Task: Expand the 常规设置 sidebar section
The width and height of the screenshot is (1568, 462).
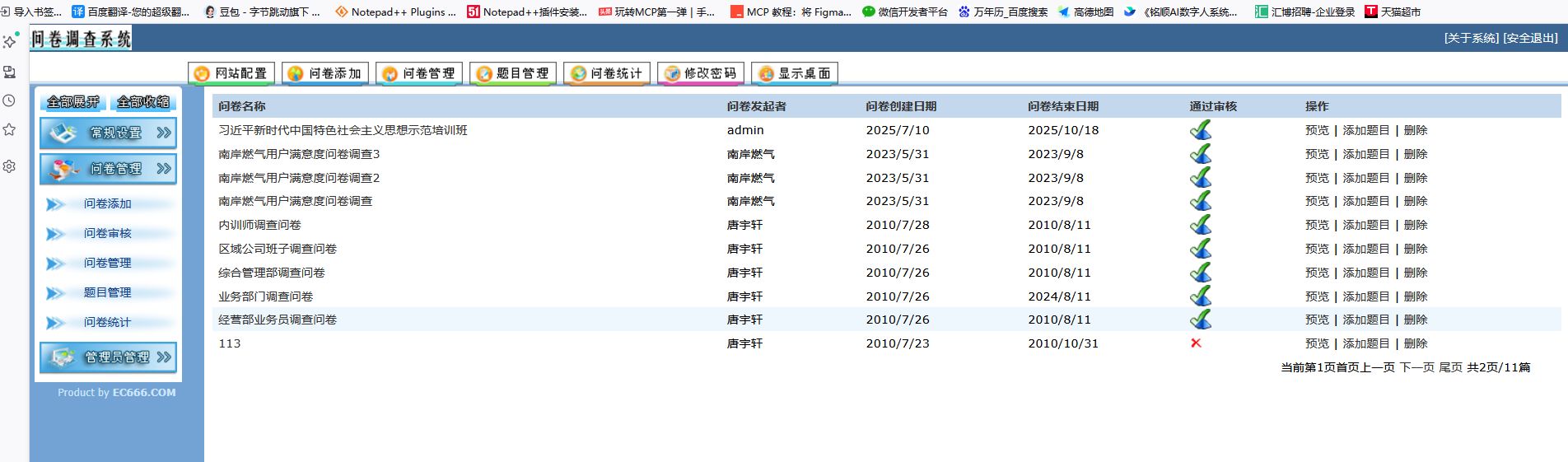Action: click(108, 133)
